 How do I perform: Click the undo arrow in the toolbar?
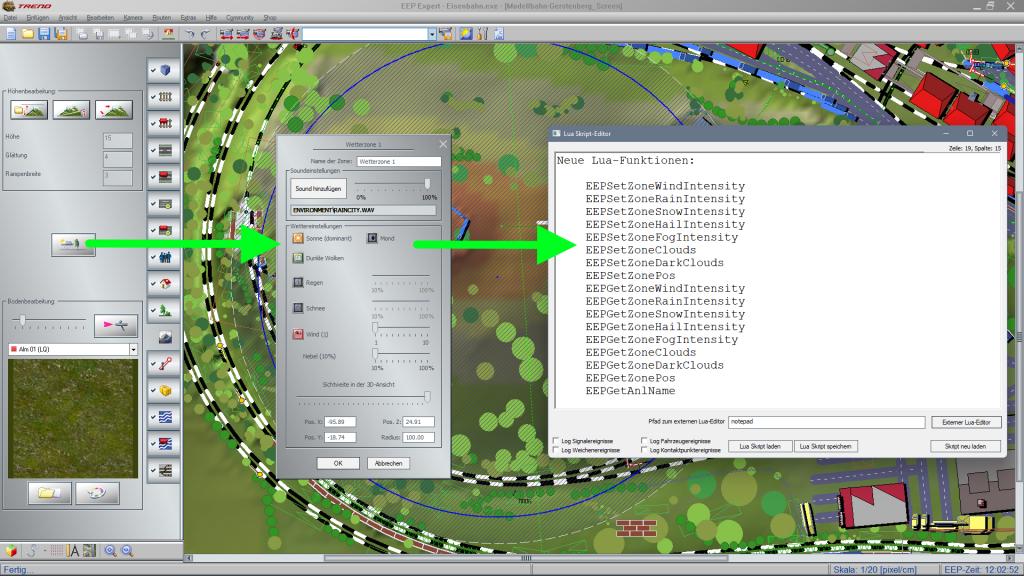[189, 34]
